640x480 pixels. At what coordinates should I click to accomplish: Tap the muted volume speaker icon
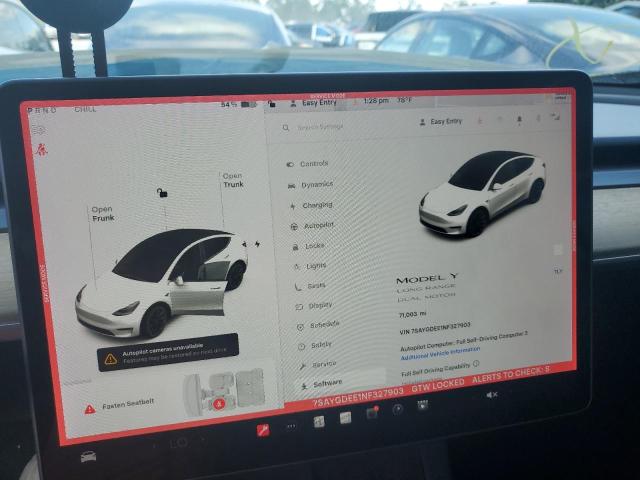(492, 395)
